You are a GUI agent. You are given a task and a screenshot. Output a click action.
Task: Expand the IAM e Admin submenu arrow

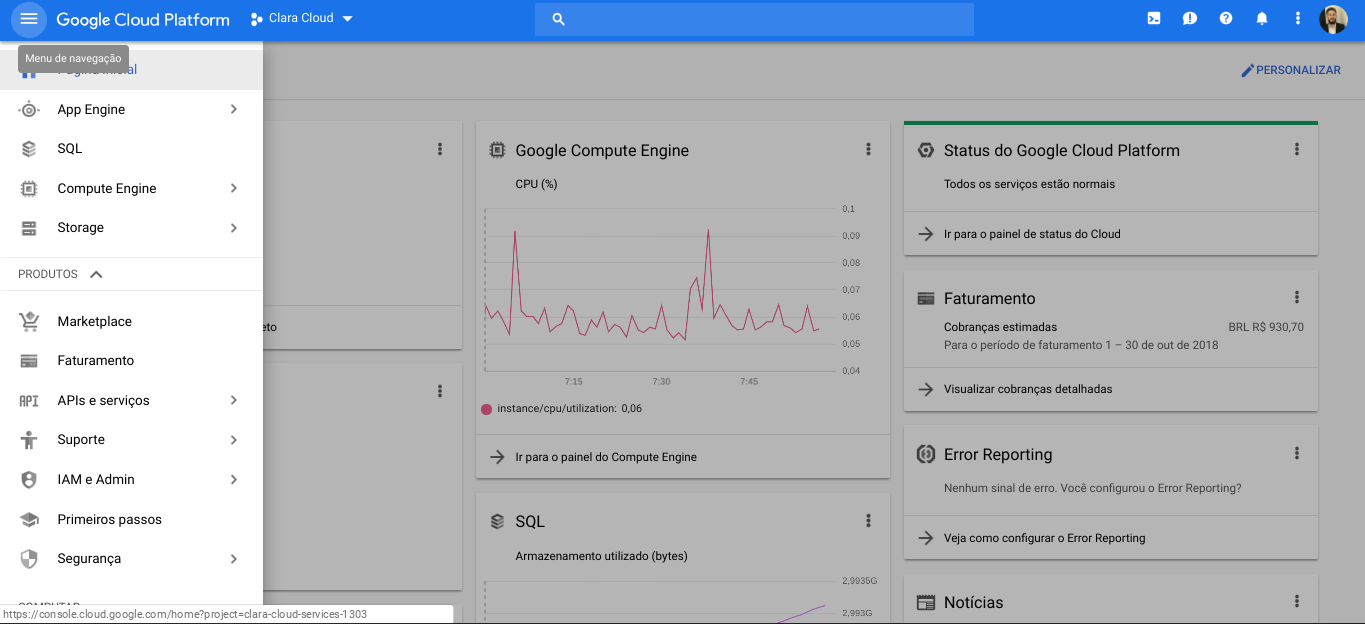pos(233,479)
